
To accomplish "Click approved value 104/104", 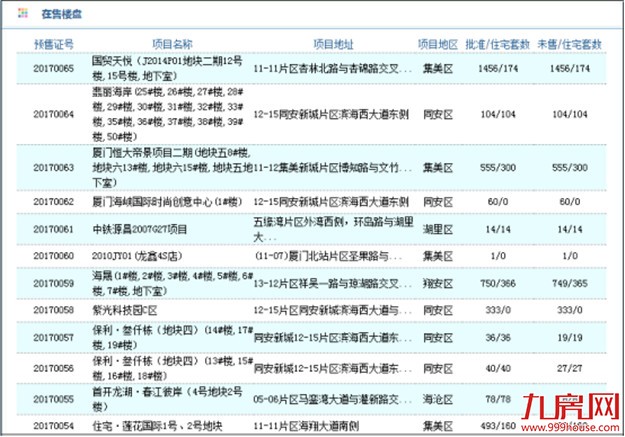I will coord(498,114).
